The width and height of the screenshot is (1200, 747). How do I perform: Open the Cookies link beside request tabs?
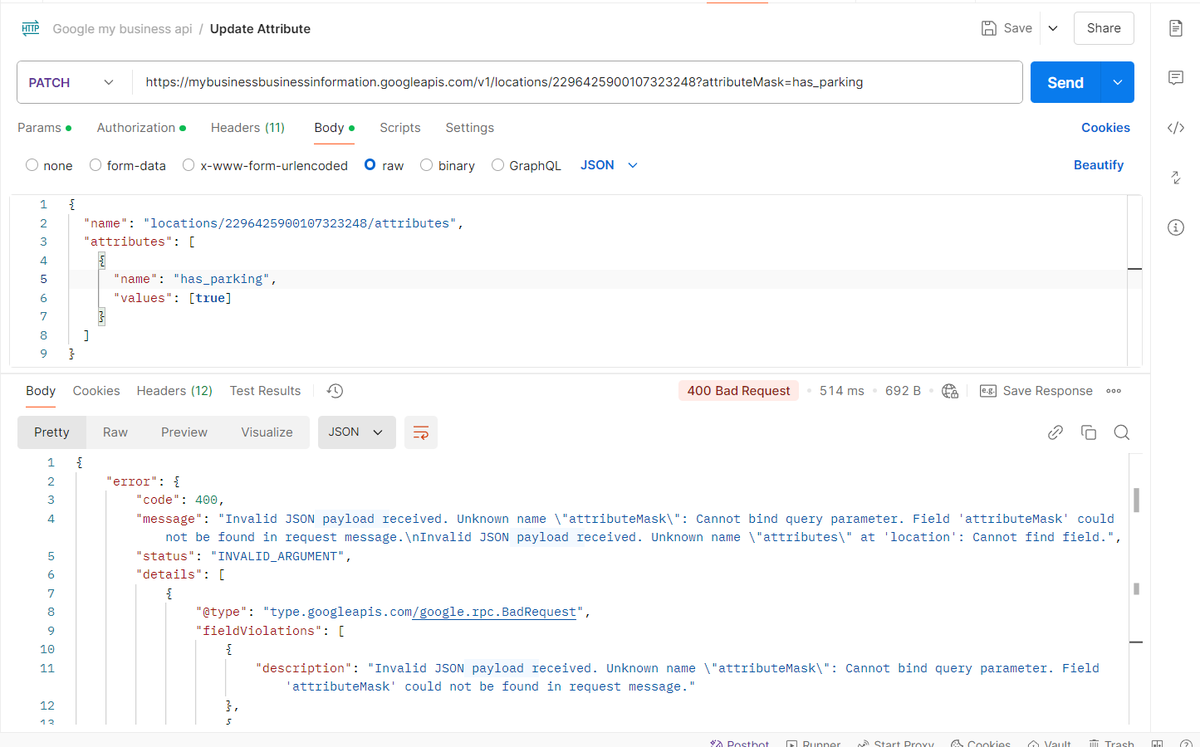pos(1106,128)
